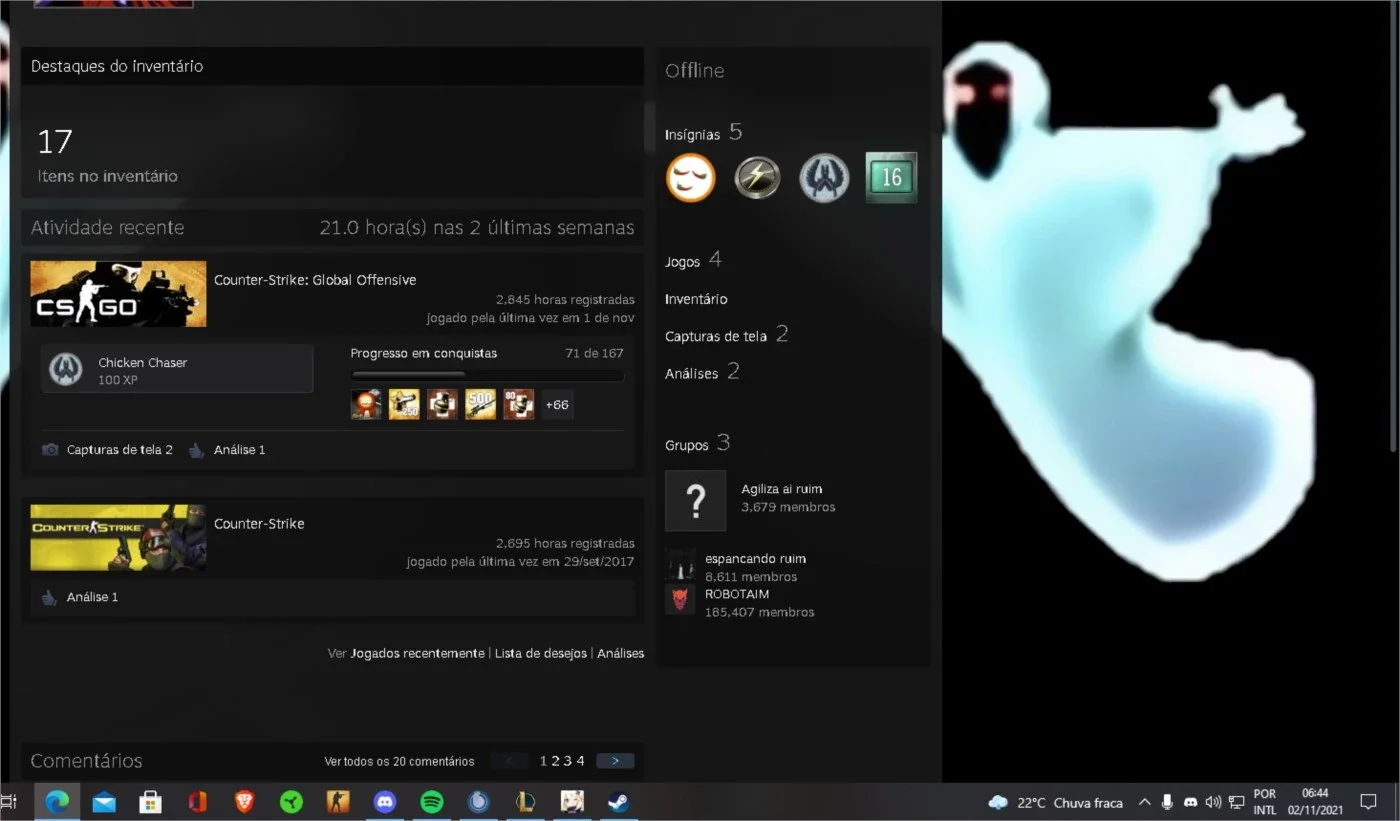
Task: Open League of Legends taskbar icon
Action: coord(525,802)
